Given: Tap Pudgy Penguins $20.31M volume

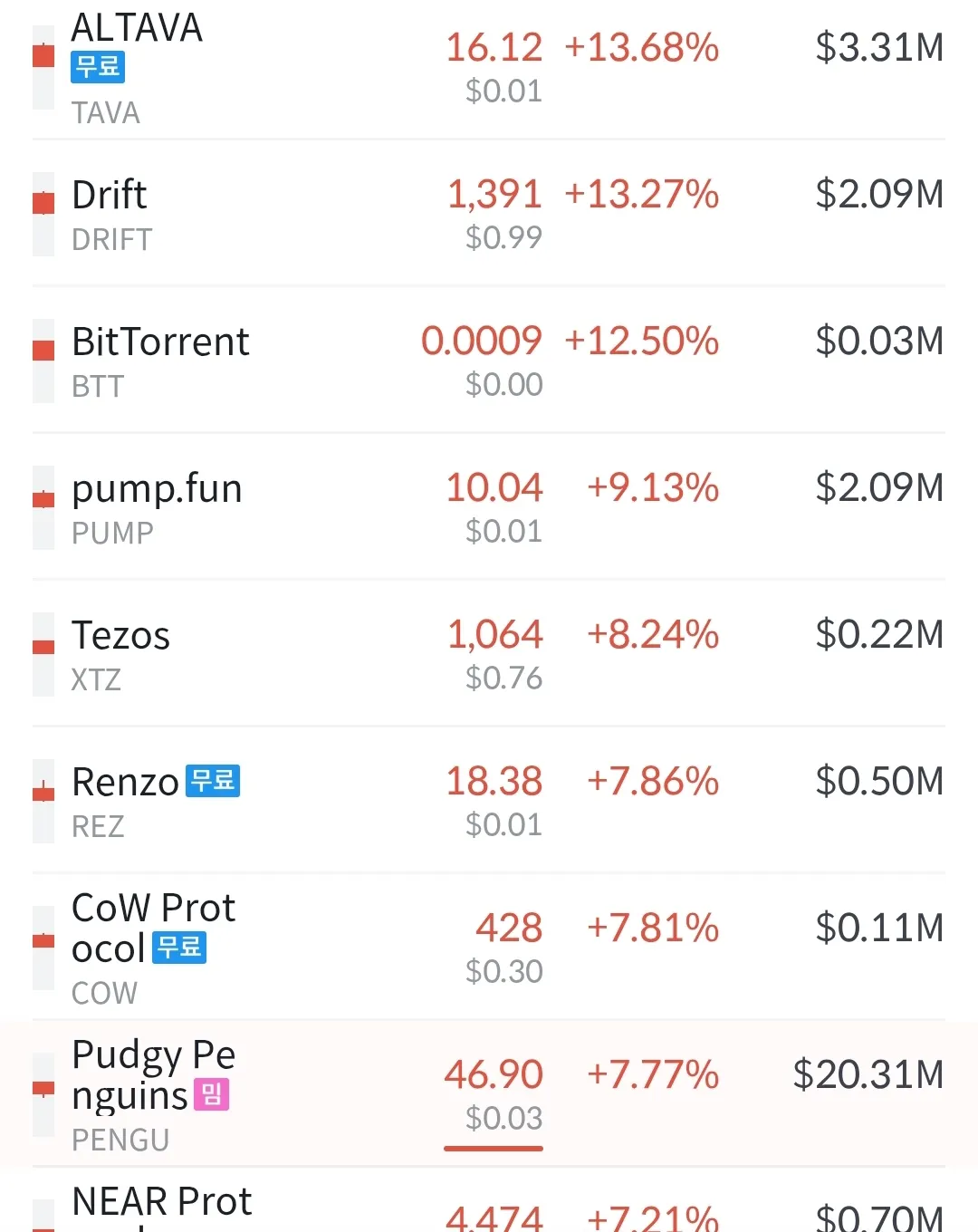Looking at the screenshot, I should [868, 1075].
